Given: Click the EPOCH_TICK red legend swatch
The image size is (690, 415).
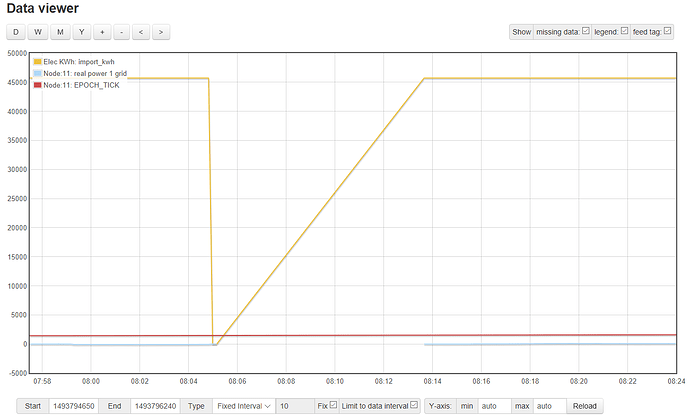Looking at the screenshot, I should pyautogui.click(x=37, y=85).
